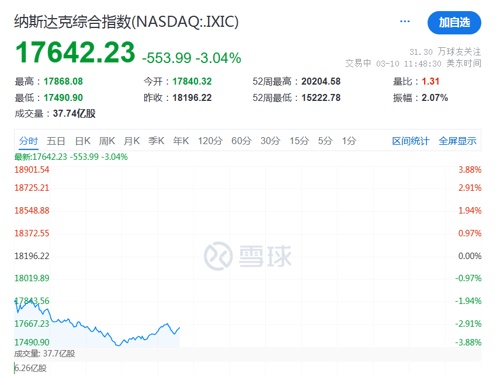Image resolution: width=500 pixels, height=374 pixels.
Task: Select the 月K chart tab
Action: click(132, 141)
